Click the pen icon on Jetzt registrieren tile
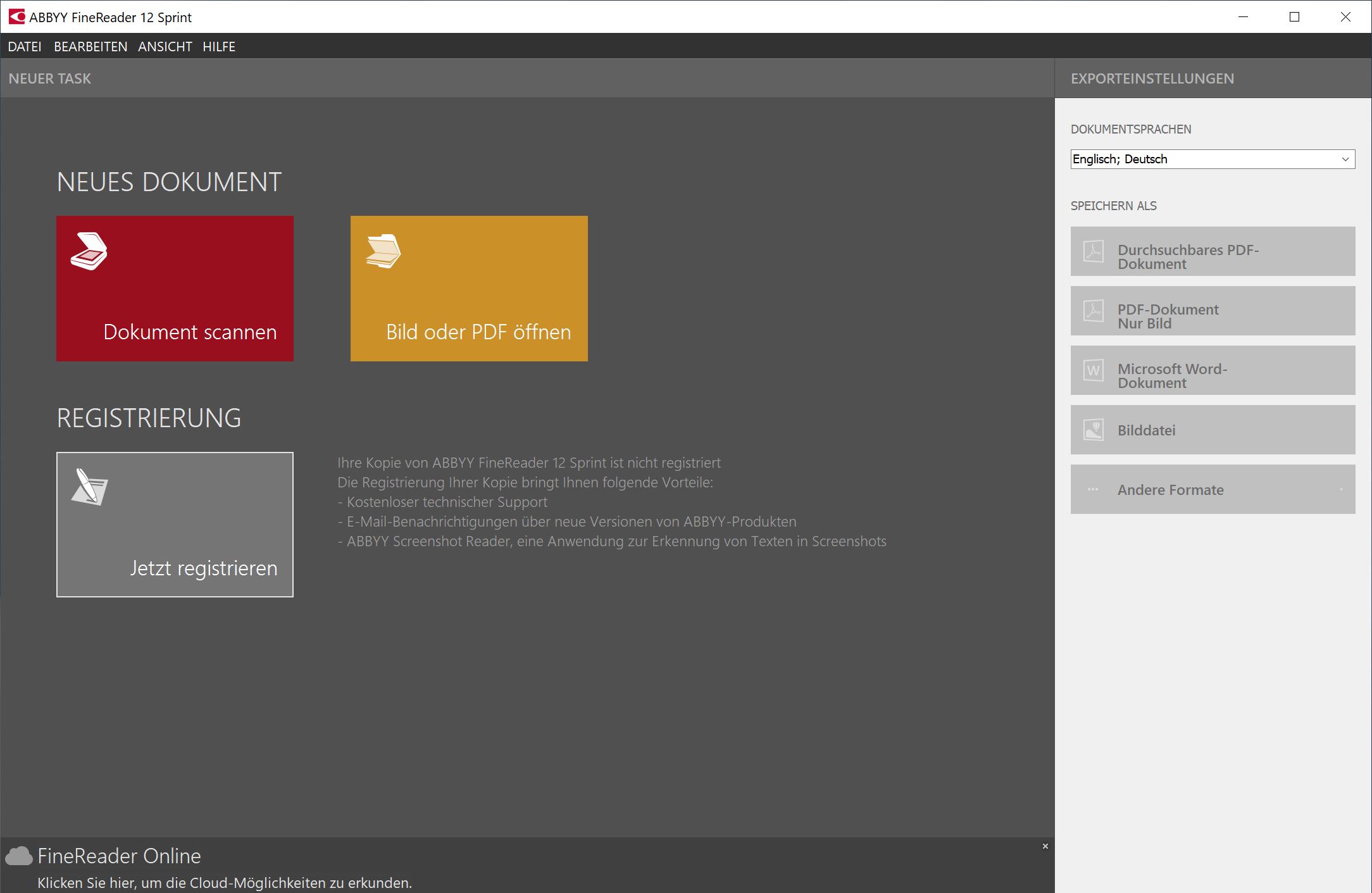 [89, 487]
